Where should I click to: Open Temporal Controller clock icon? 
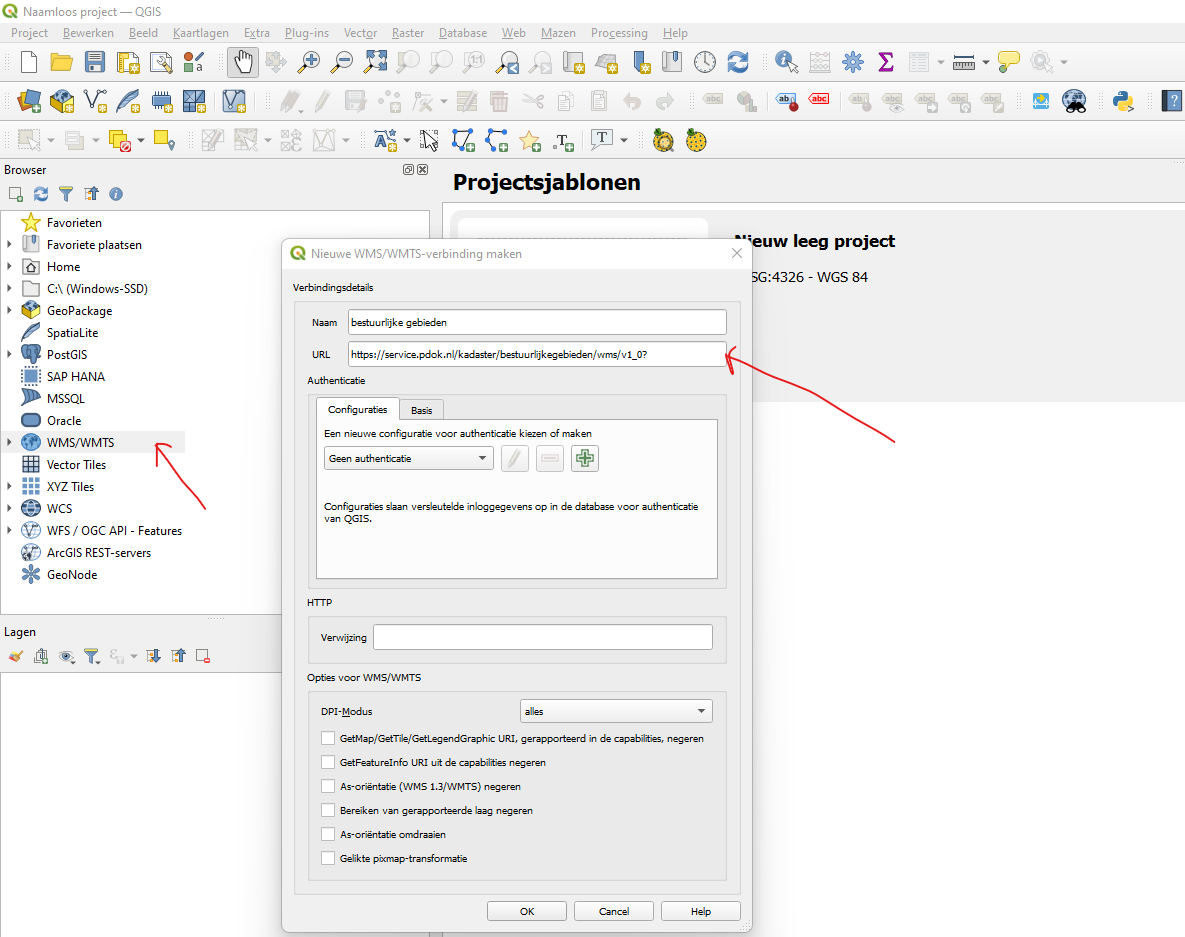click(704, 62)
